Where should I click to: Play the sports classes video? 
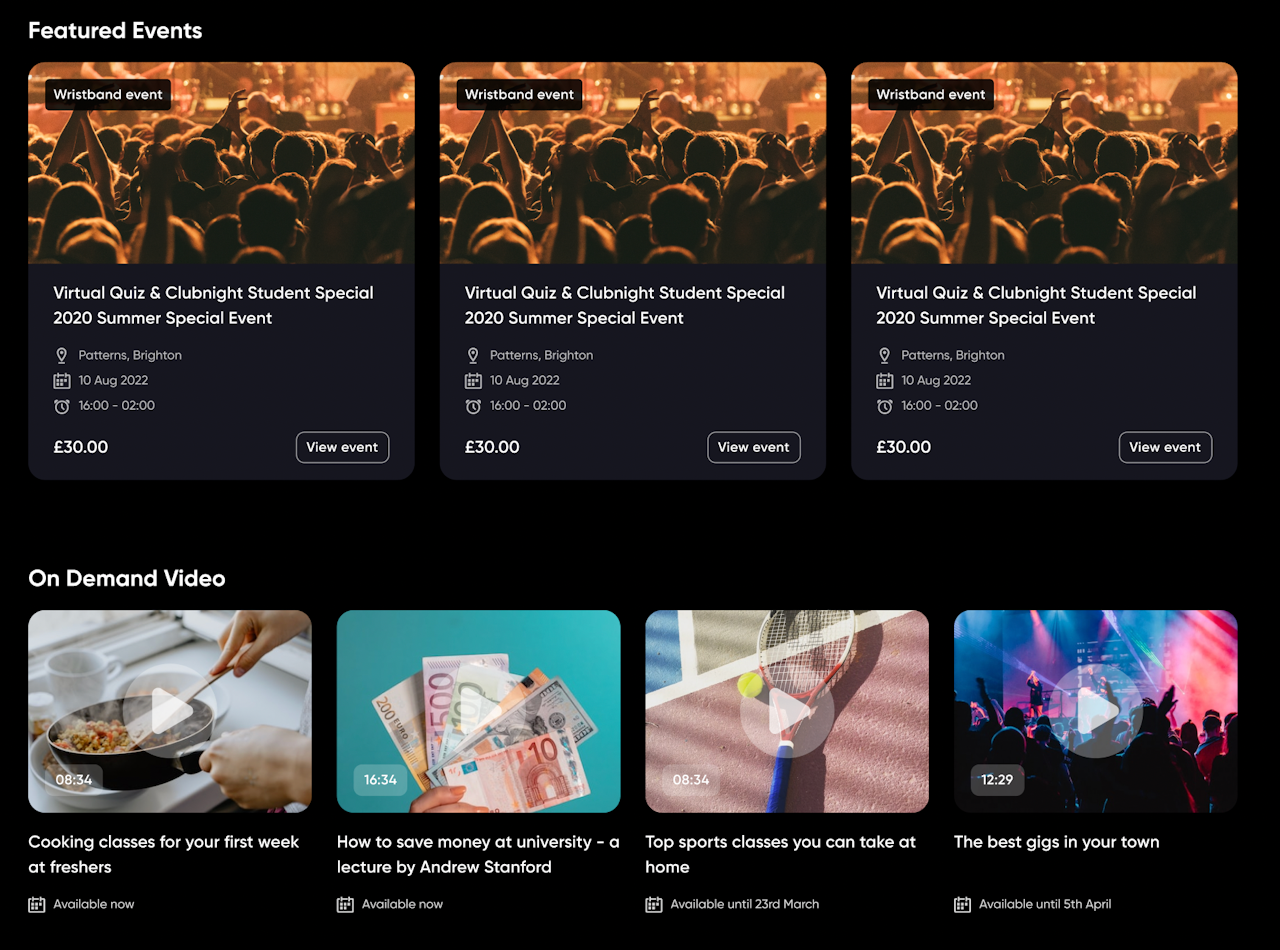(x=787, y=711)
